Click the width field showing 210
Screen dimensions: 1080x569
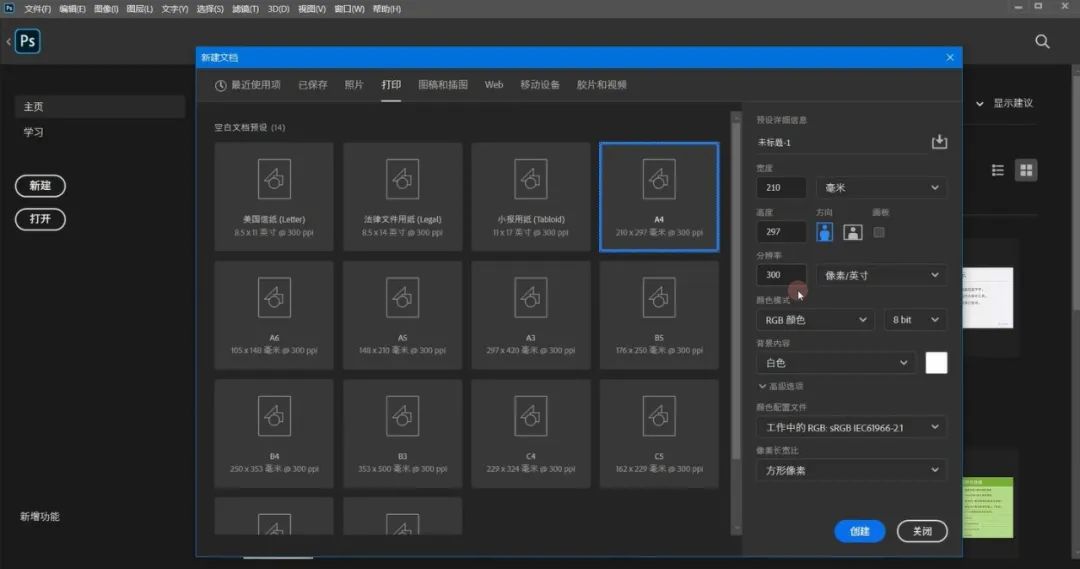pos(781,187)
